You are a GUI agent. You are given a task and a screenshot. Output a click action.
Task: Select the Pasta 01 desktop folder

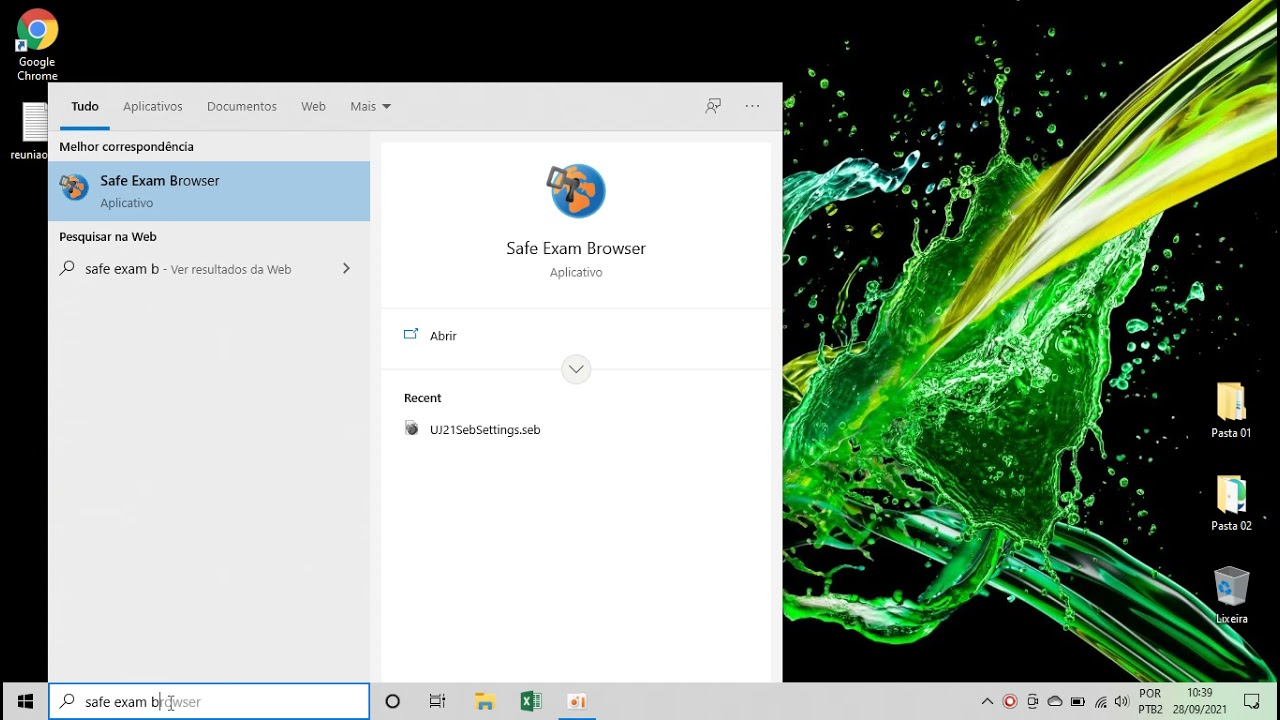(1231, 410)
